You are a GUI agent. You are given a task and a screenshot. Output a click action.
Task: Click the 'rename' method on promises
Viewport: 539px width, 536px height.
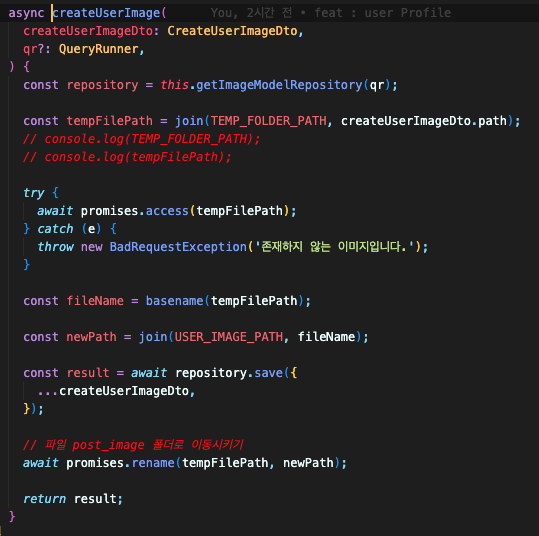[x=153, y=463]
